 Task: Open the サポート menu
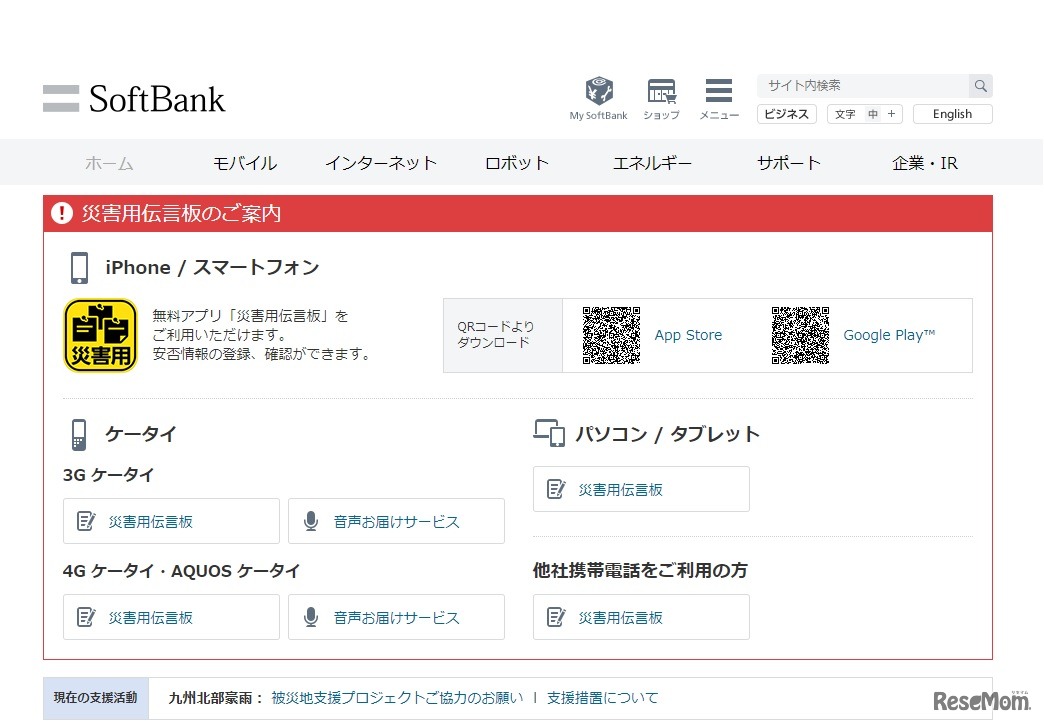(788, 163)
